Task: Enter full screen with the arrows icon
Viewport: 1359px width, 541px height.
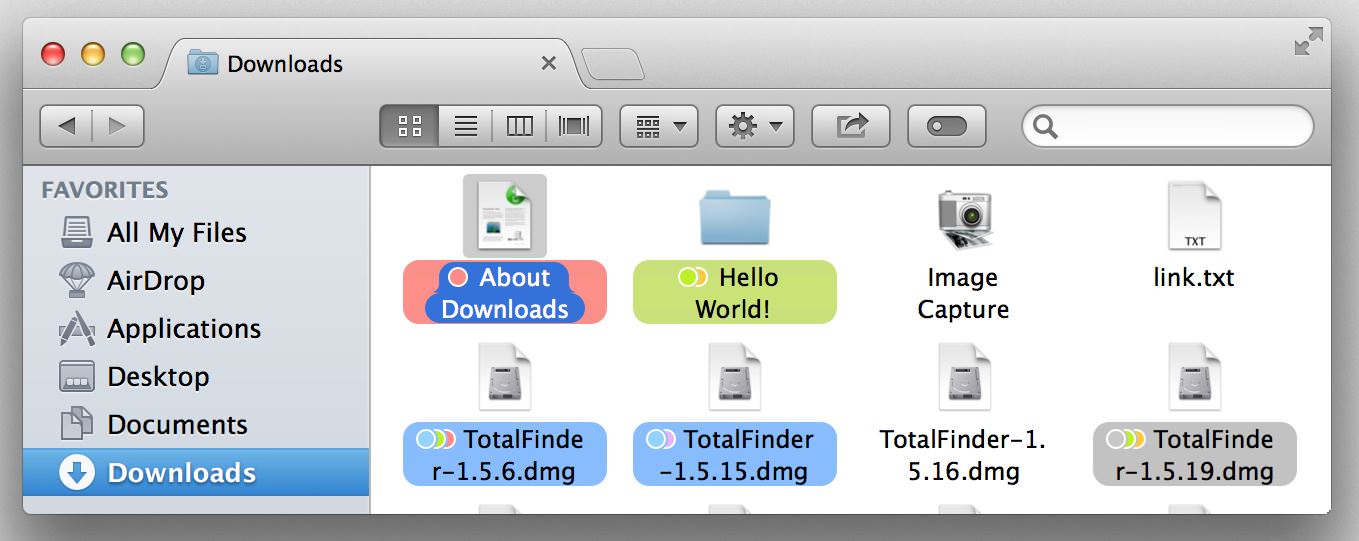Action: point(1308,41)
